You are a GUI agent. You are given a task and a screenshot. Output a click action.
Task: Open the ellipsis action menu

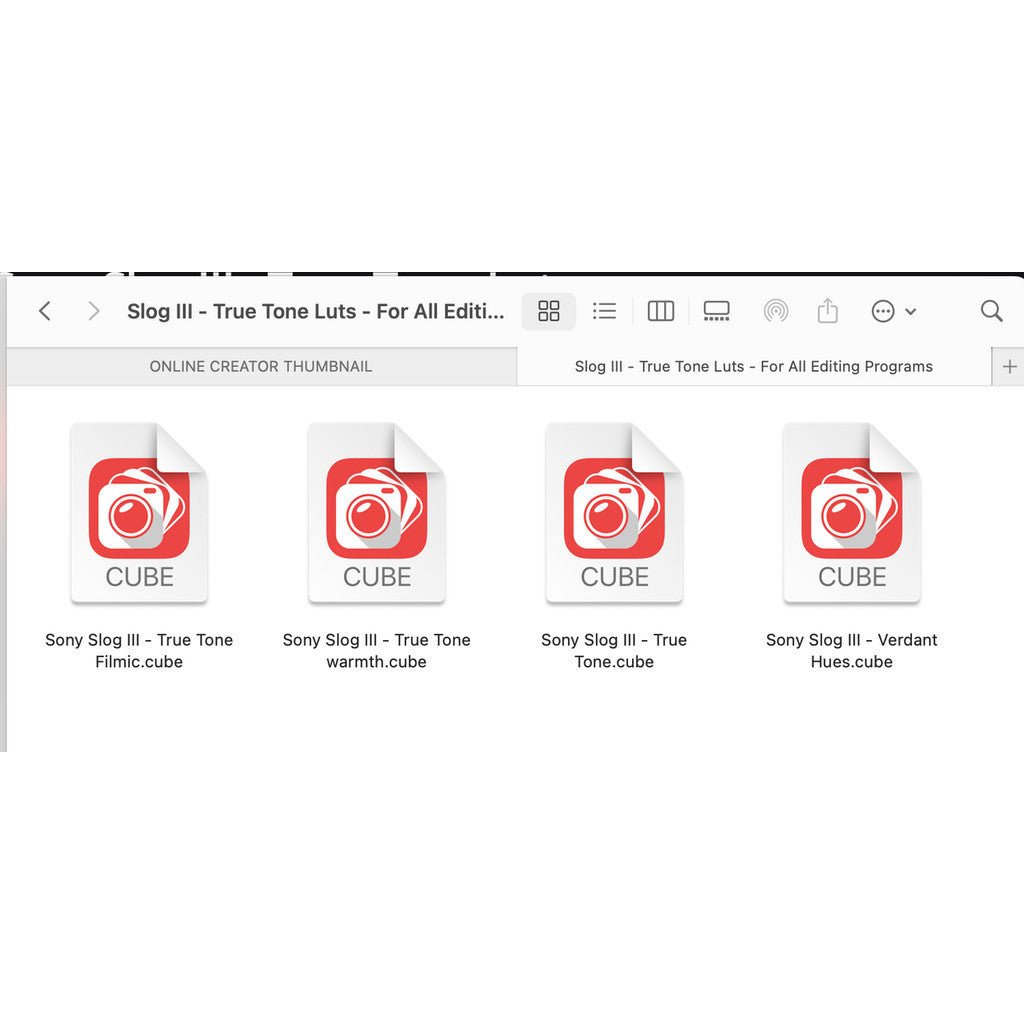[x=893, y=311]
